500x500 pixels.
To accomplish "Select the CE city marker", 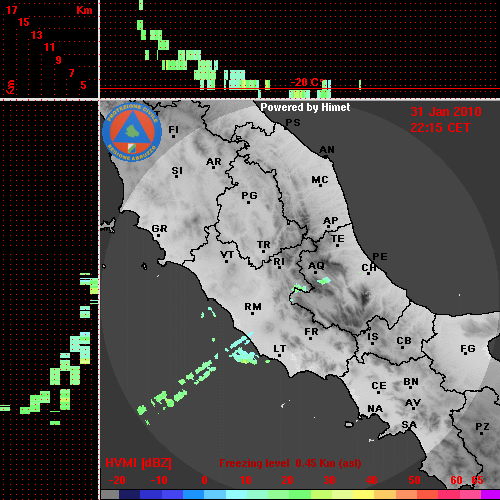I will [x=379, y=392].
